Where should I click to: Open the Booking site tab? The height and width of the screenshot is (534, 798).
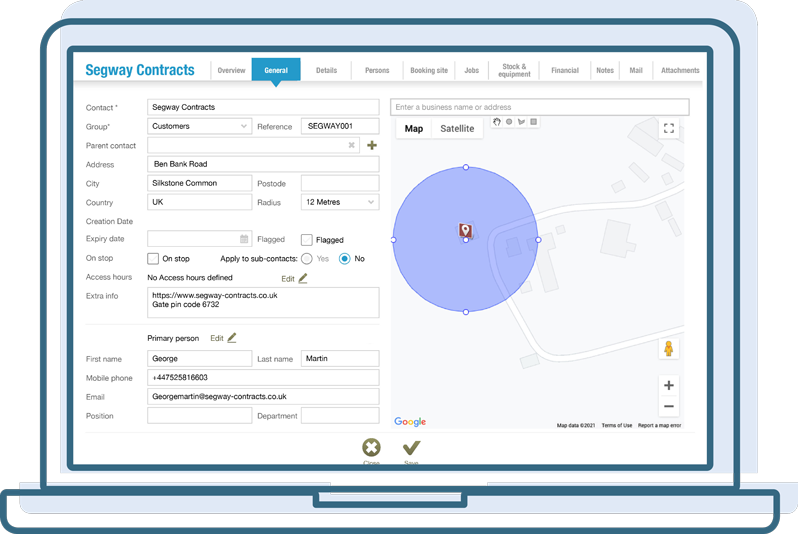pos(429,70)
